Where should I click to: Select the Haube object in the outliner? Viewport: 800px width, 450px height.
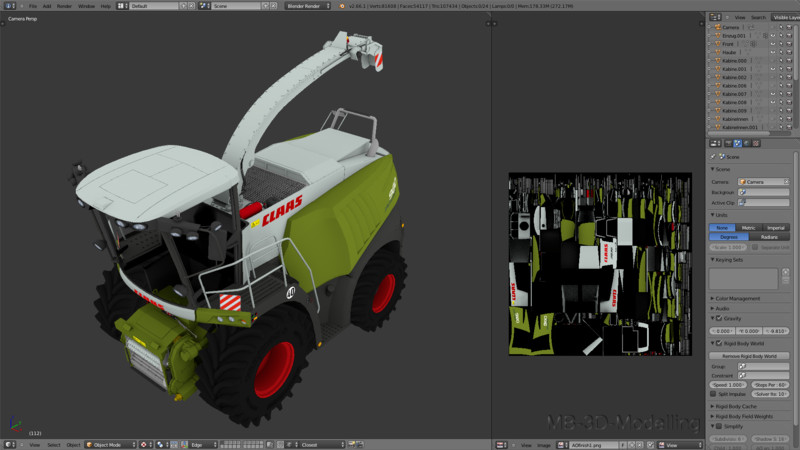pyautogui.click(x=729, y=52)
